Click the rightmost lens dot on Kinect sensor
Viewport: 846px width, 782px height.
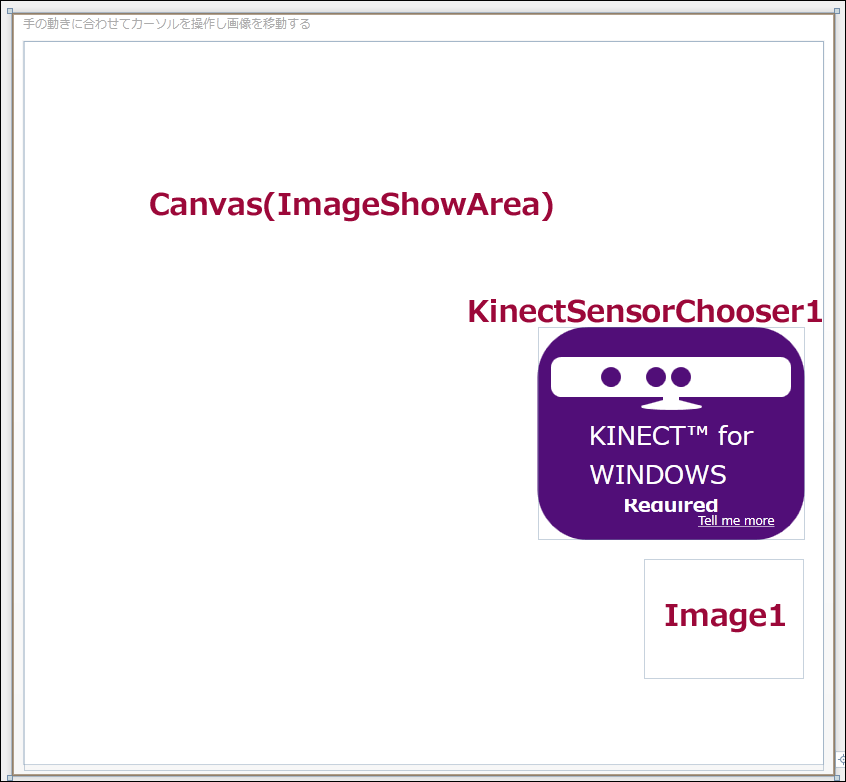coord(681,377)
